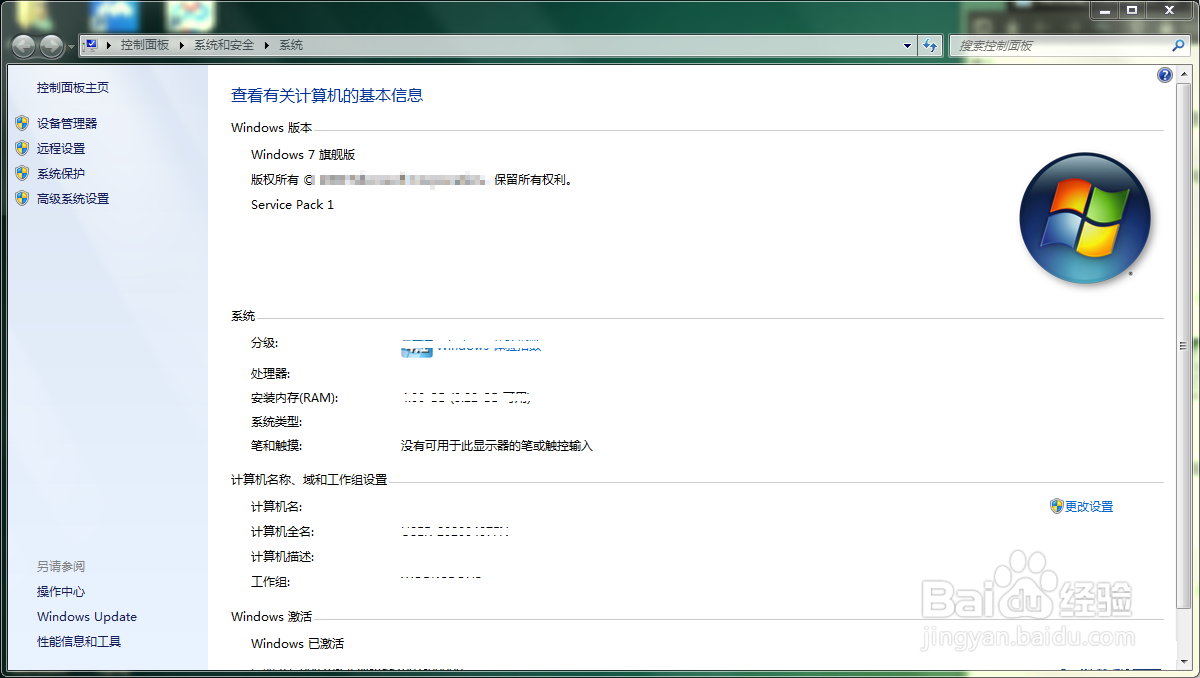
Task: Click the shield icon next to 更改设置
Action: pyautogui.click(x=1056, y=506)
